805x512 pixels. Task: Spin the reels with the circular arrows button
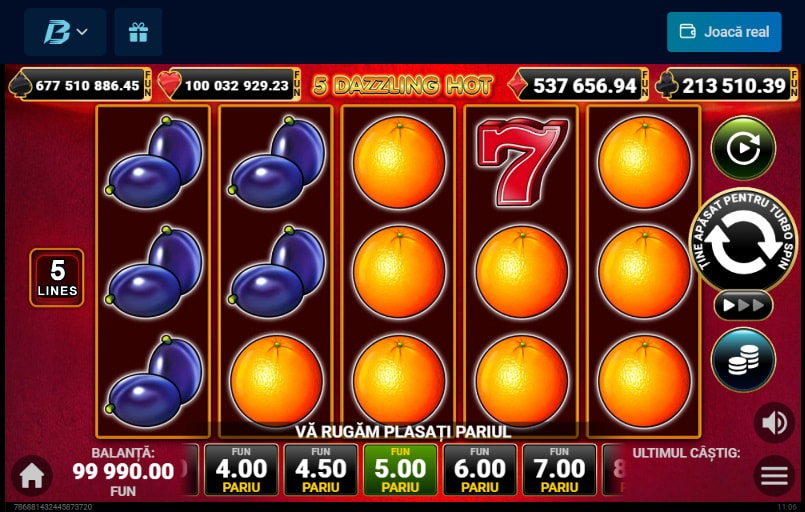743,241
